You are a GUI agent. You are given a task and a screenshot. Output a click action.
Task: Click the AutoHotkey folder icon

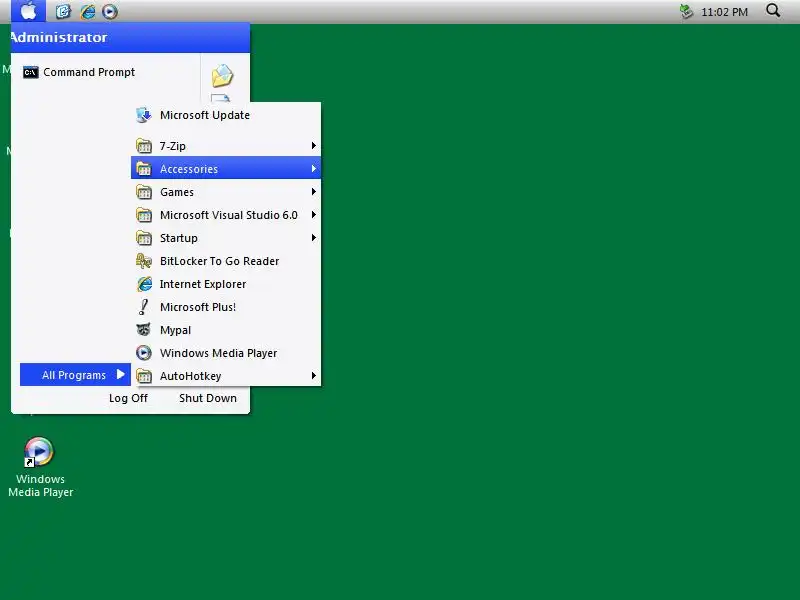(144, 376)
